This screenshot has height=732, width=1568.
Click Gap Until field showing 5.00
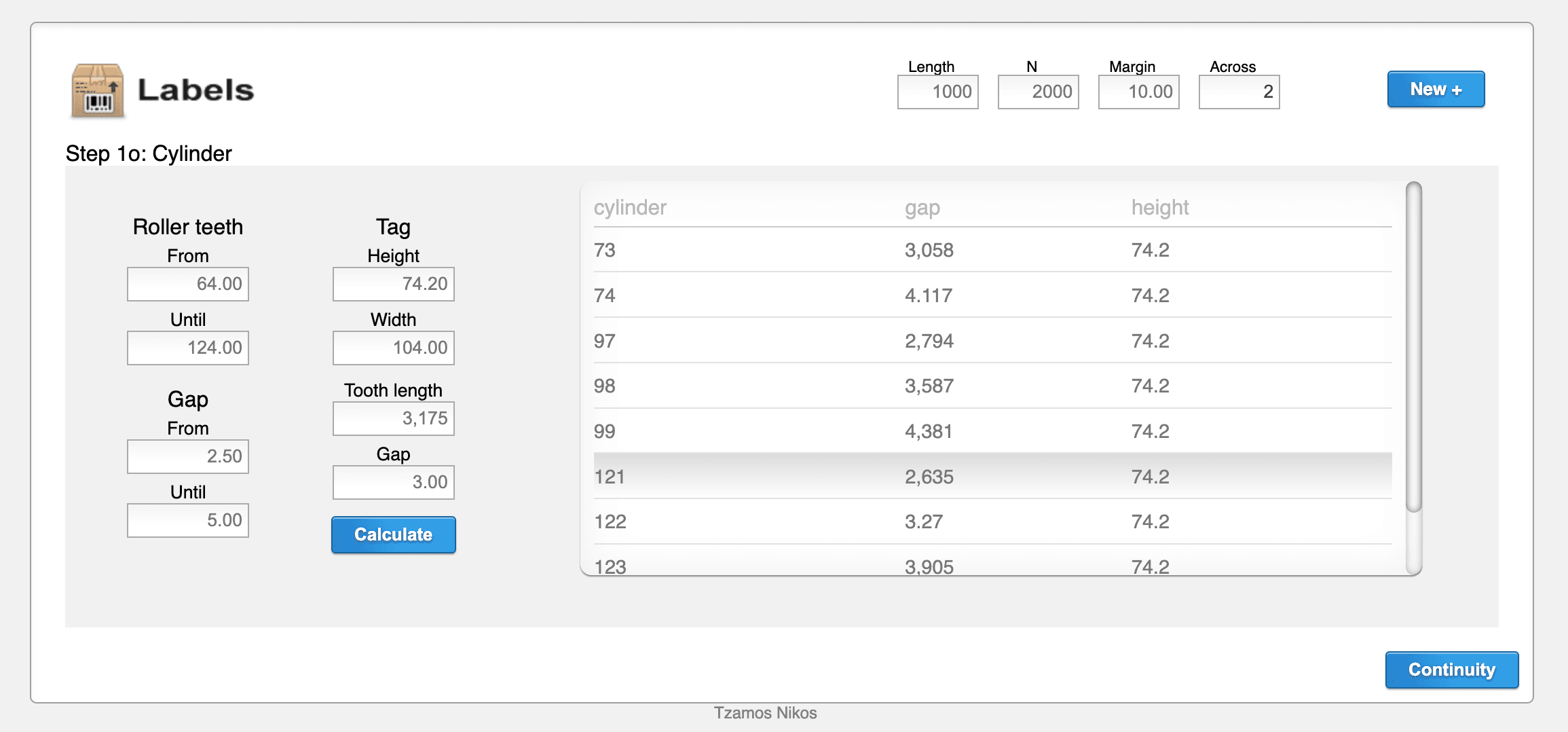tap(188, 520)
